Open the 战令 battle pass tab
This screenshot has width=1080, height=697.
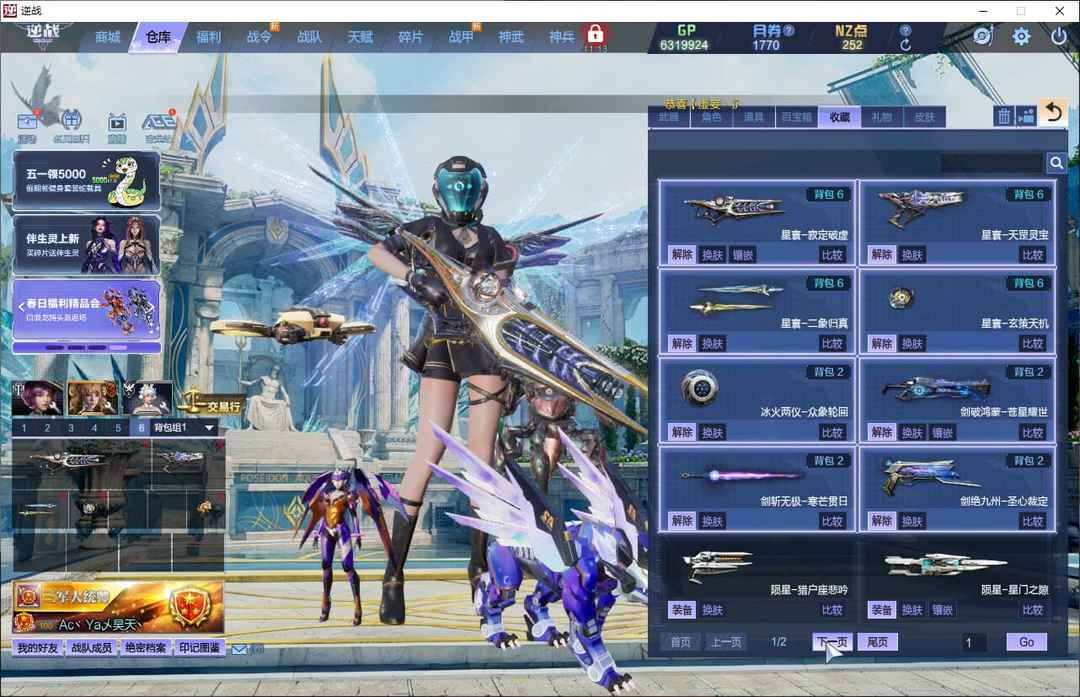point(259,37)
